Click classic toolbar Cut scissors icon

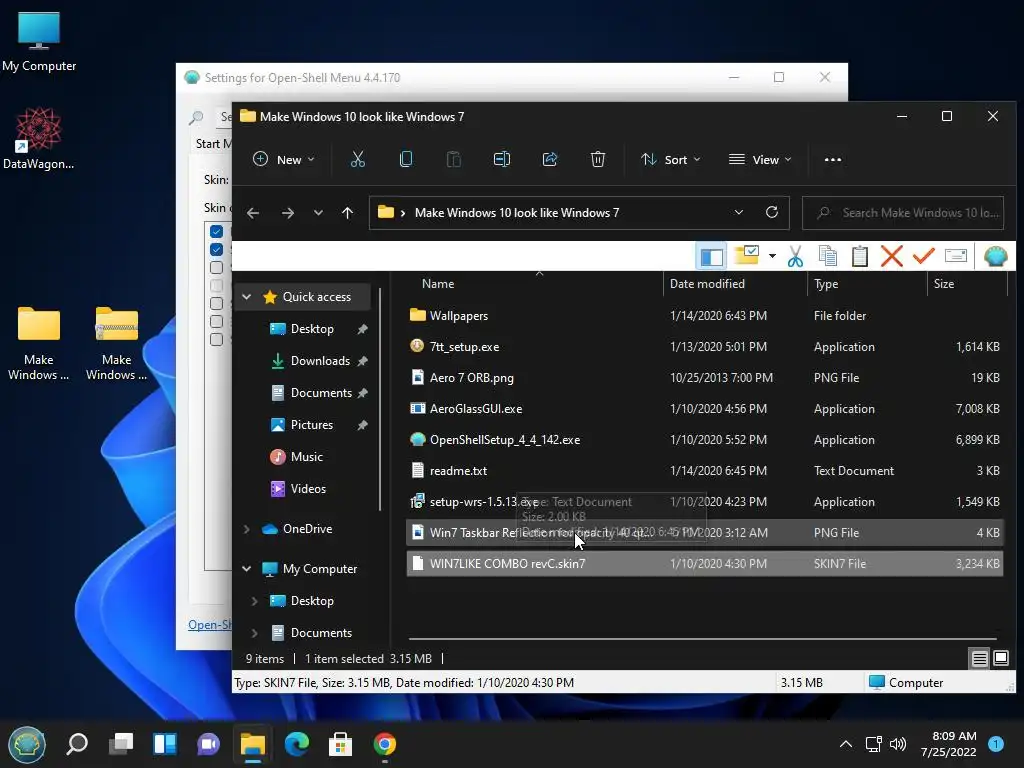point(795,257)
